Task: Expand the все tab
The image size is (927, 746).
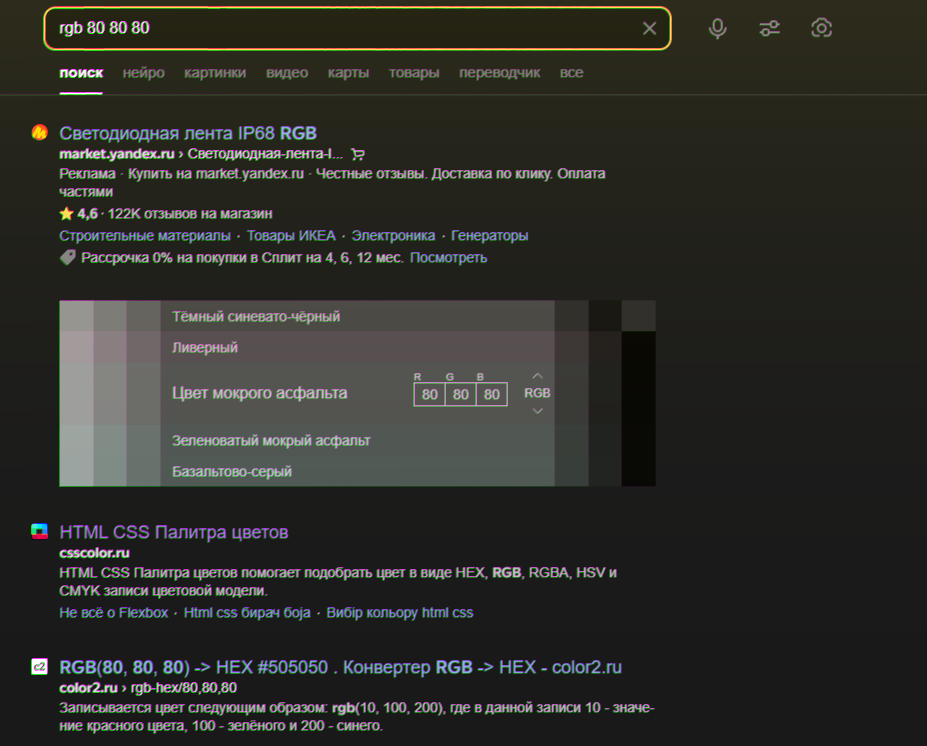Action: (571, 73)
